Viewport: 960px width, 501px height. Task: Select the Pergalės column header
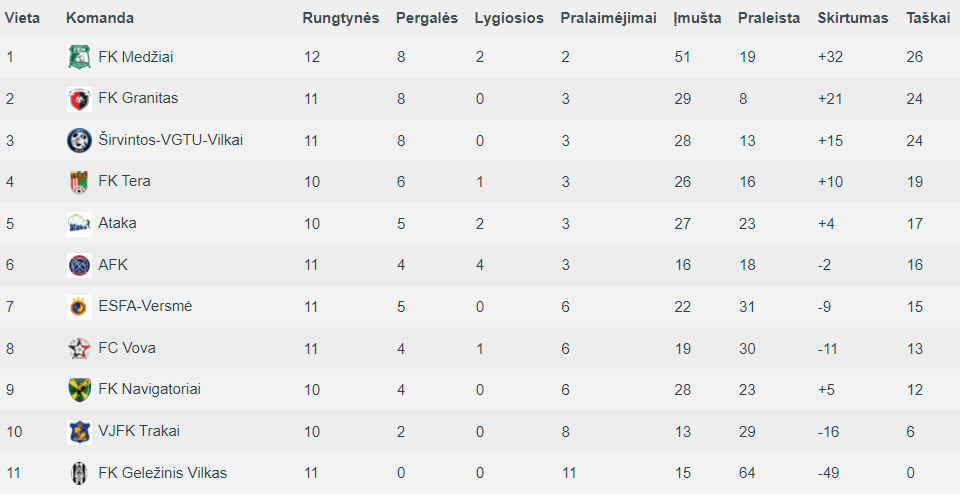[427, 18]
